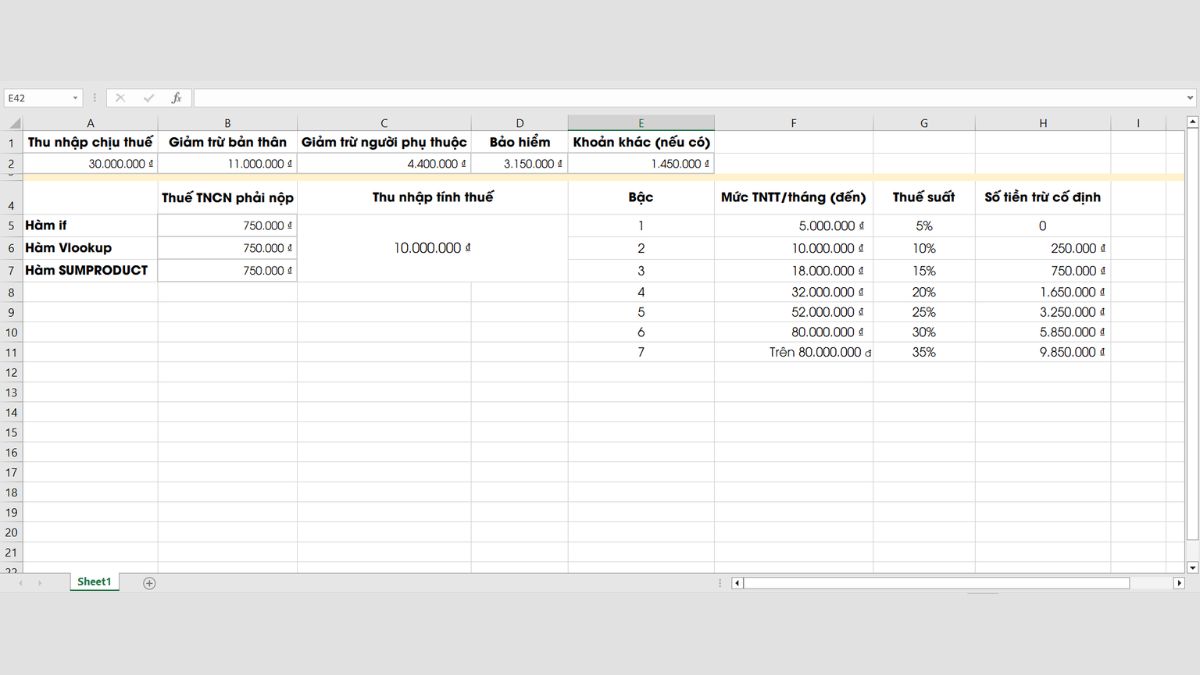This screenshot has width=1200, height=675.
Task: Select the 'Hàm Vlookup' cell
Action: point(90,248)
